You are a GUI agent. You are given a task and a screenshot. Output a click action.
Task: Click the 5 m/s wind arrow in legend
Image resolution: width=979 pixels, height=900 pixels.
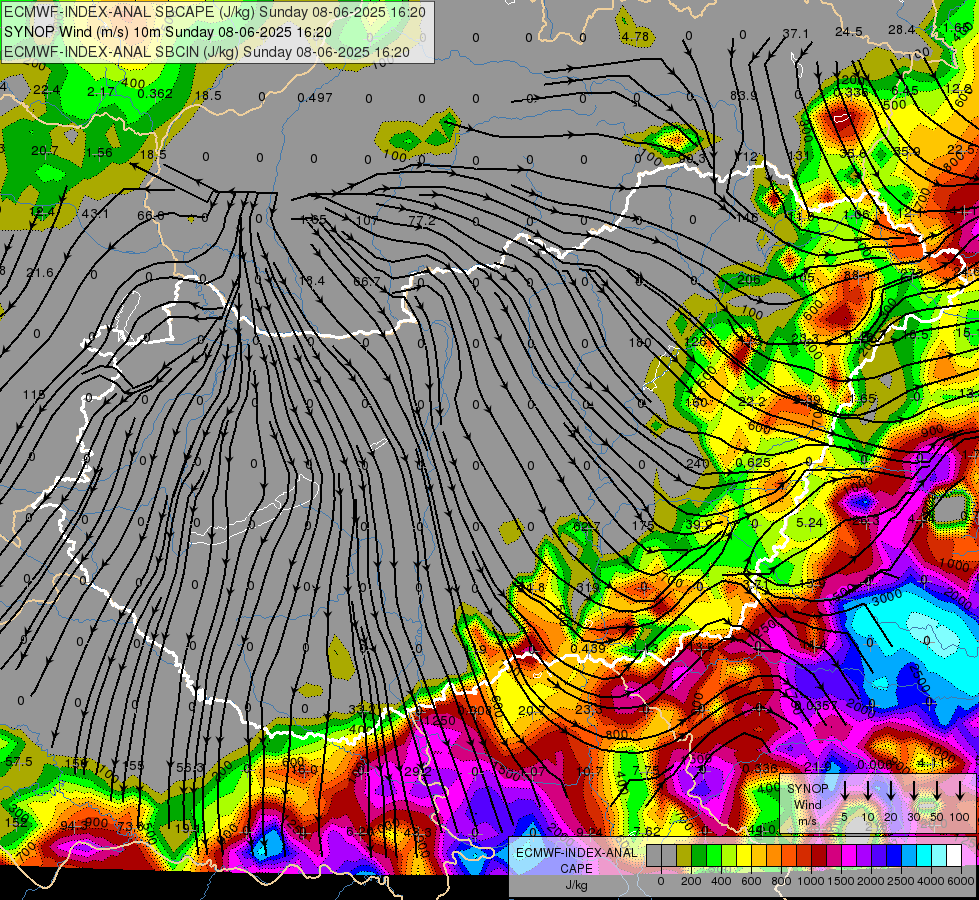tap(844, 791)
